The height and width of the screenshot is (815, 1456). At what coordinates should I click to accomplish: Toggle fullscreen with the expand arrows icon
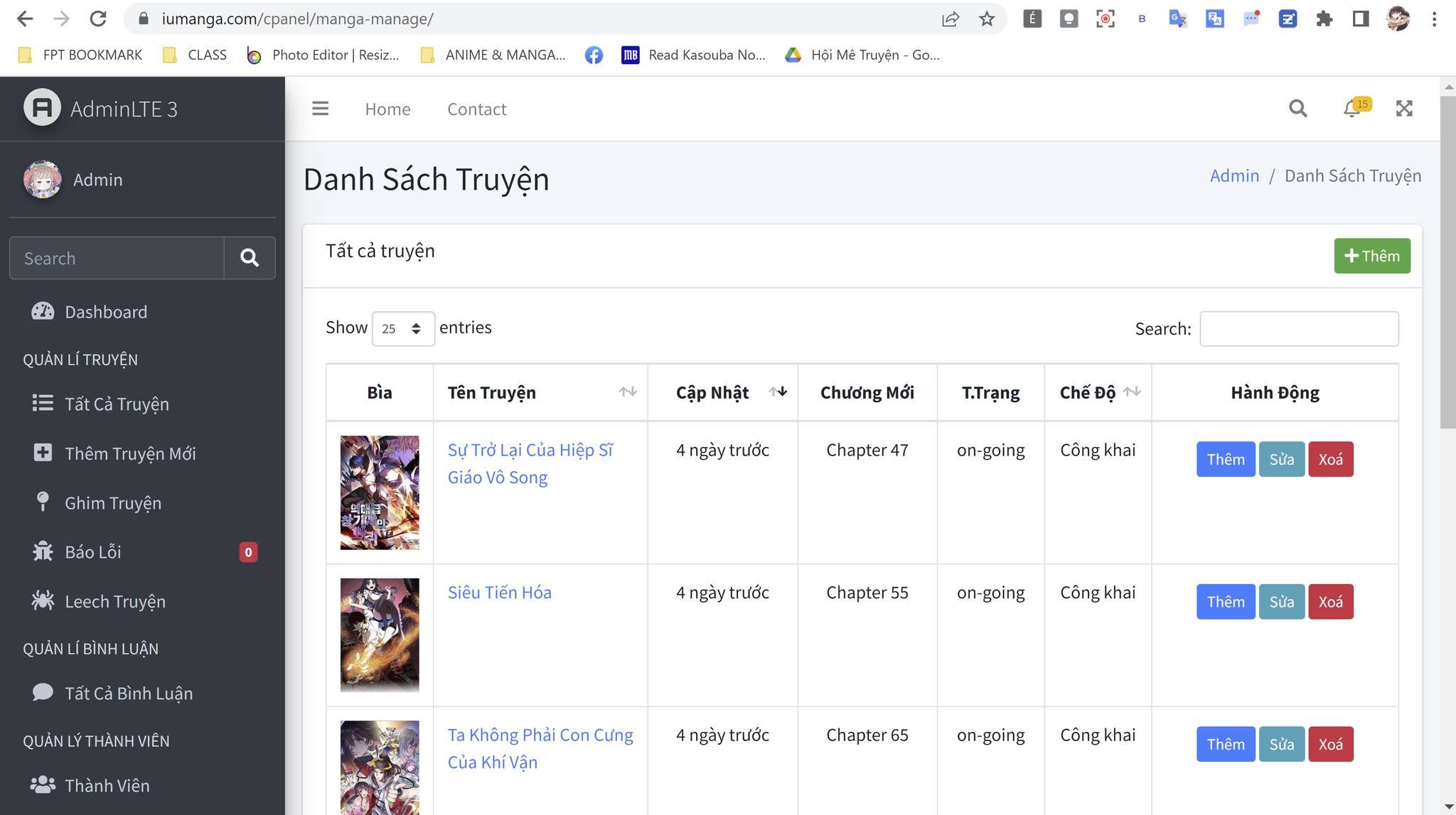coord(1404,109)
